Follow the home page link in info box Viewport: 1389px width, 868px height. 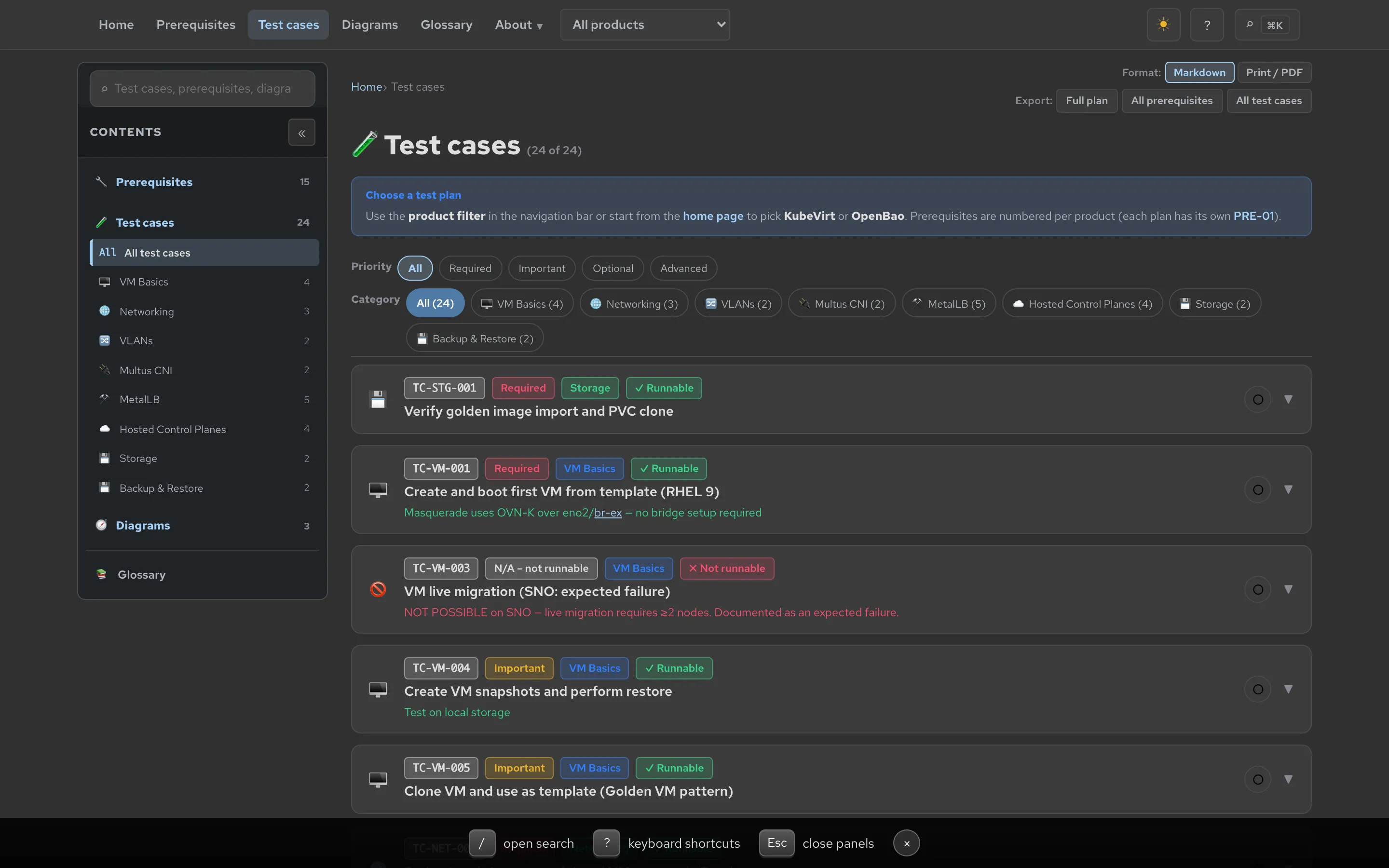[x=713, y=216]
